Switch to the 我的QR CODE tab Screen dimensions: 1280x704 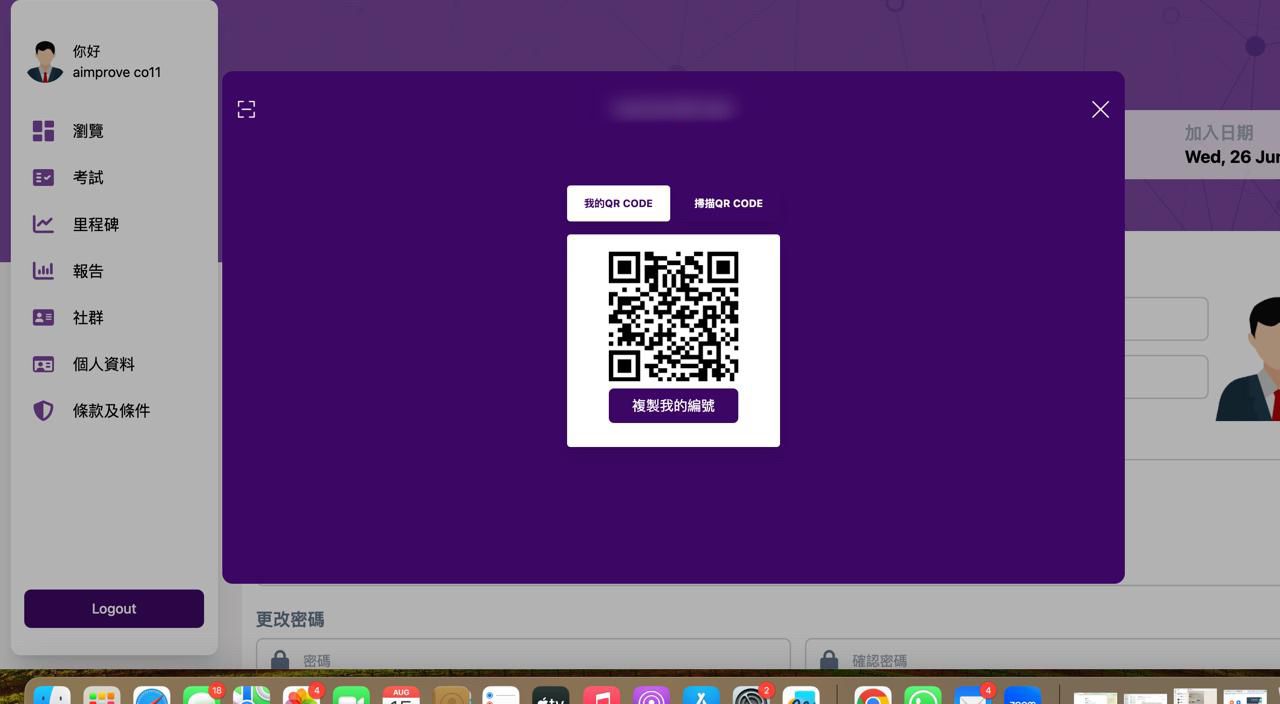618,203
